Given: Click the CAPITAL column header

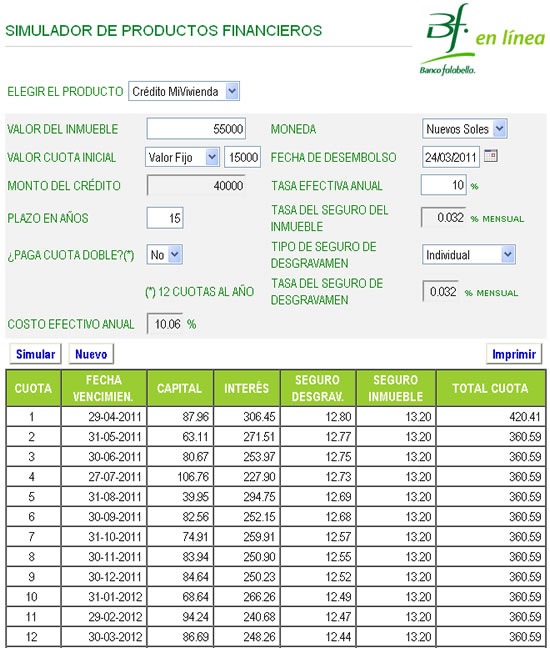Looking at the screenshot, I should (x=180, y=388).
